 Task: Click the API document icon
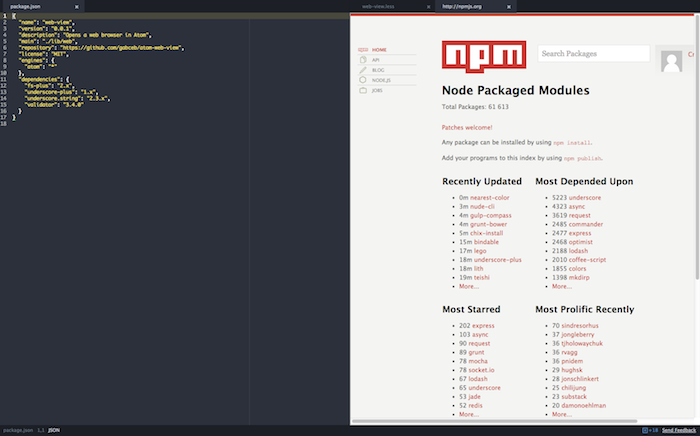click(363, 60)
